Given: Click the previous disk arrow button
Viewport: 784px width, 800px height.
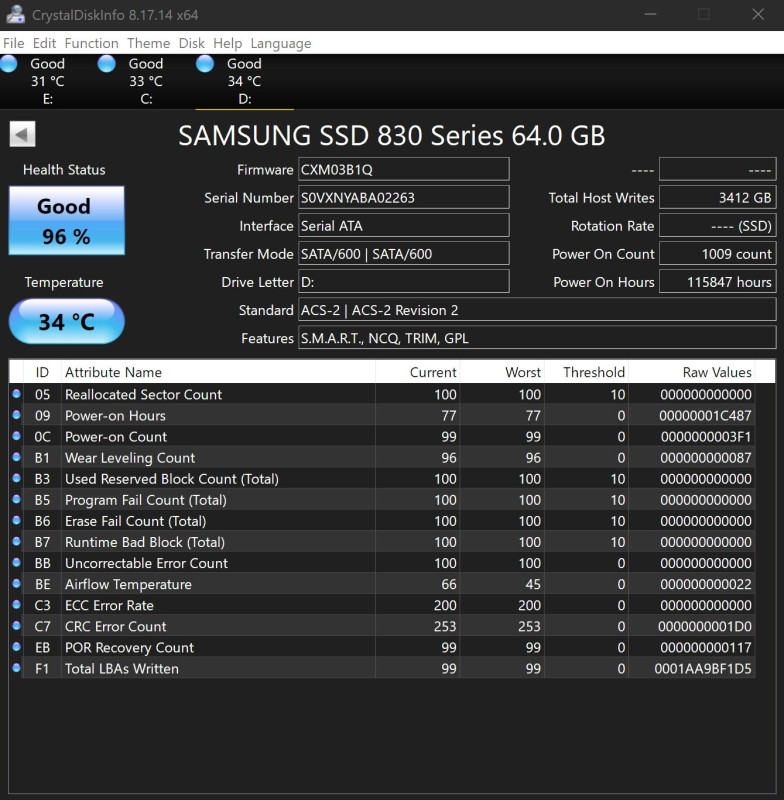Looking at the screenshot, I should (22, 134).
